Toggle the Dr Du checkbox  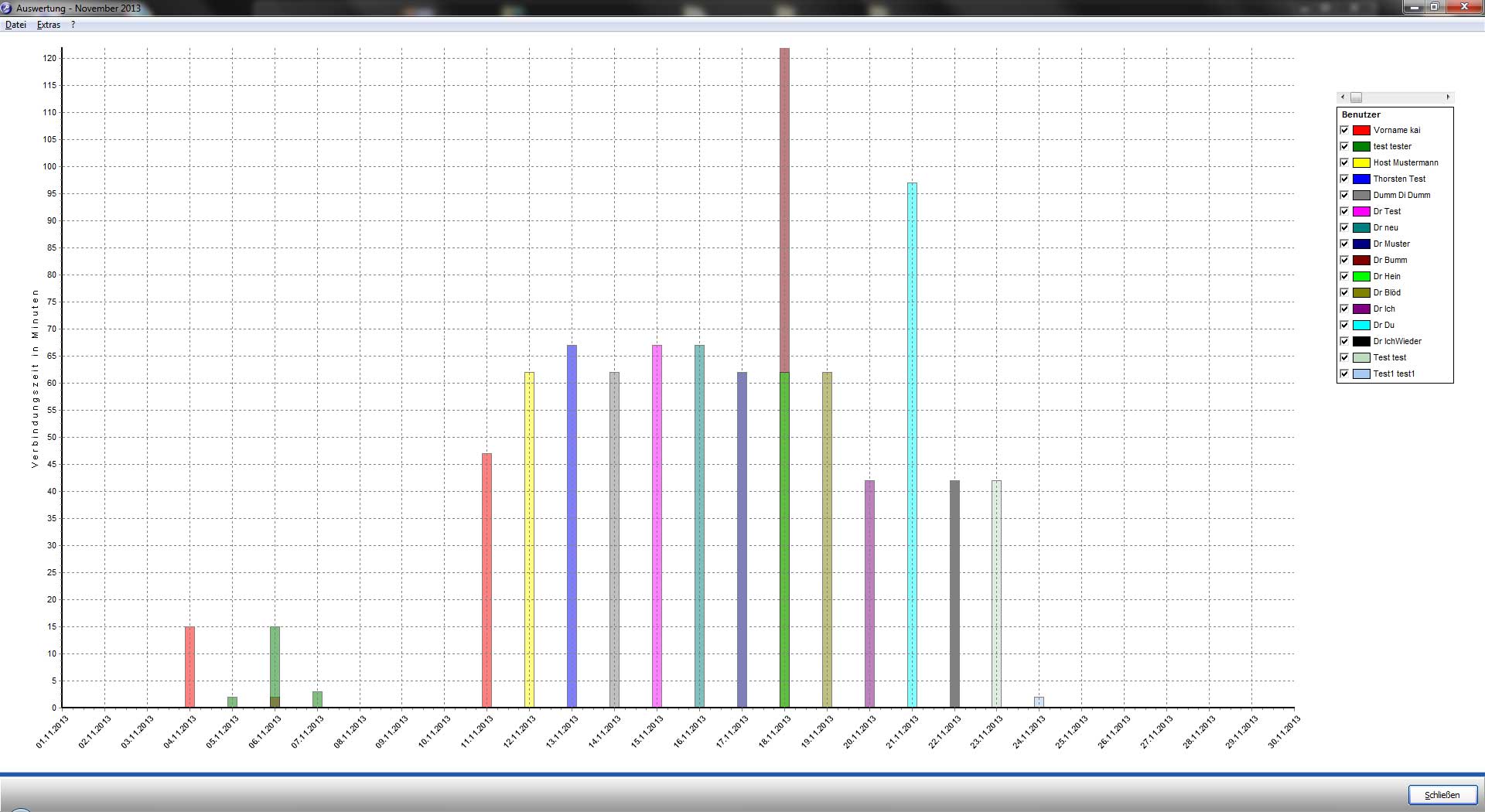(x=1344, y=325)
